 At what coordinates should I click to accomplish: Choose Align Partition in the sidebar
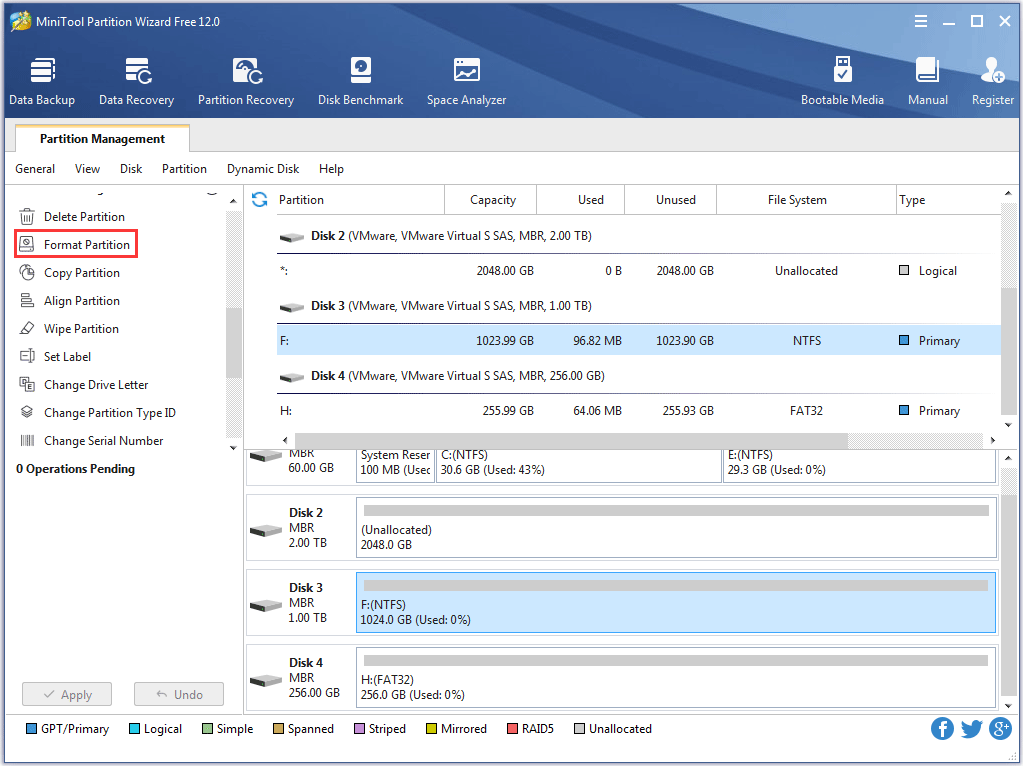82,301
